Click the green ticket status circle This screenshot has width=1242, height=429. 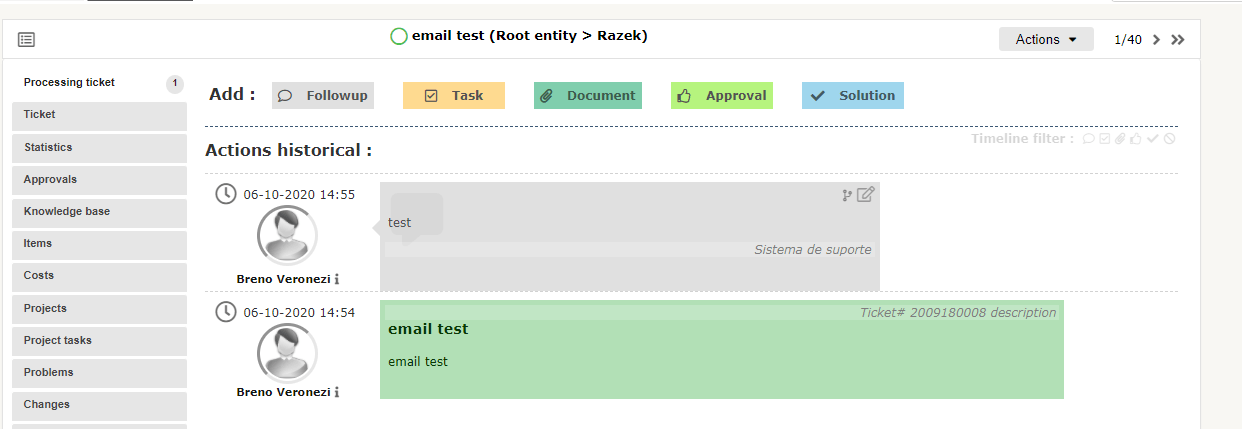(399, 37)
